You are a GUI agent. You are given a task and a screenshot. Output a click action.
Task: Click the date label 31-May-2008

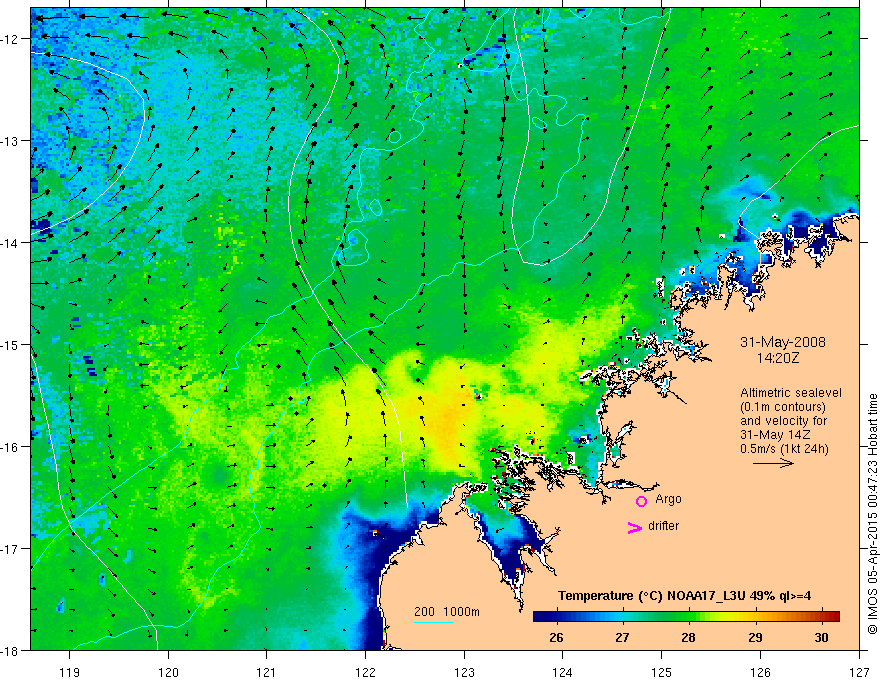point(783,342)
